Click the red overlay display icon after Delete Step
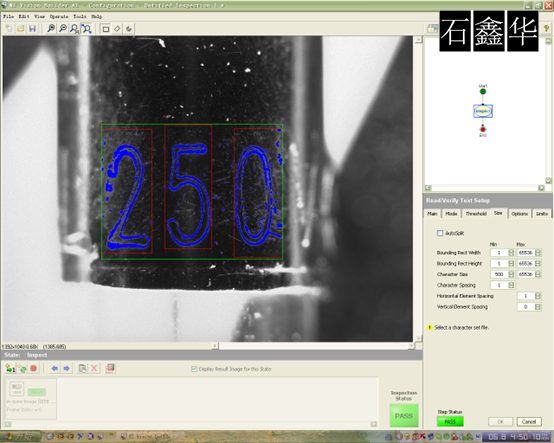The width and height of the screenshot is (554, 443). pyautogui.click(x=110, y=368)
